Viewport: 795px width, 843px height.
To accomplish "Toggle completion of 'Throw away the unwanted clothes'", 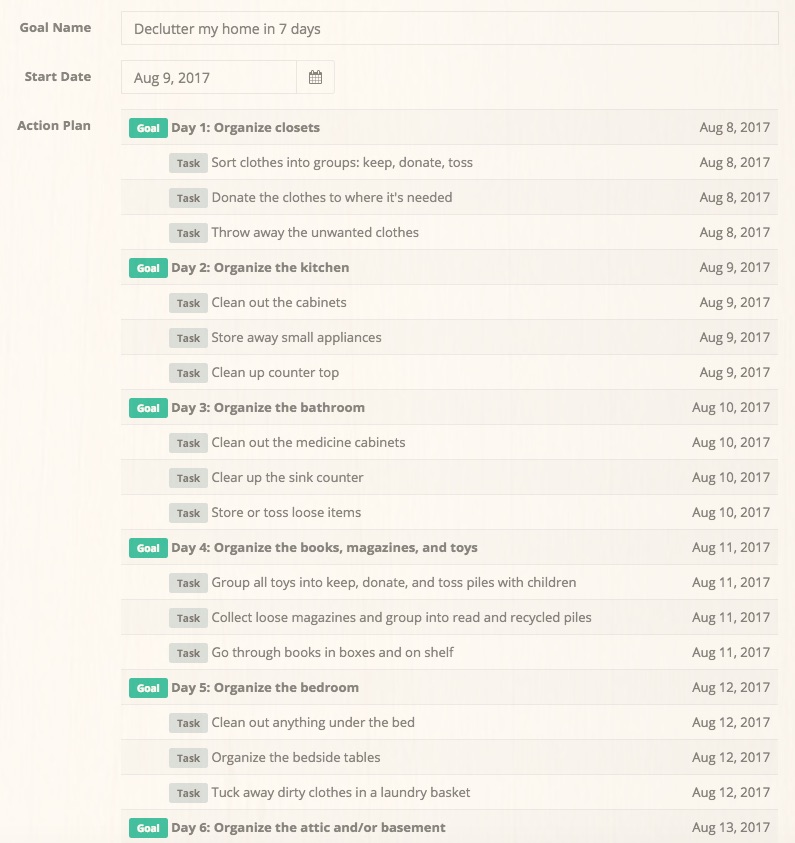I will point(315,232).
